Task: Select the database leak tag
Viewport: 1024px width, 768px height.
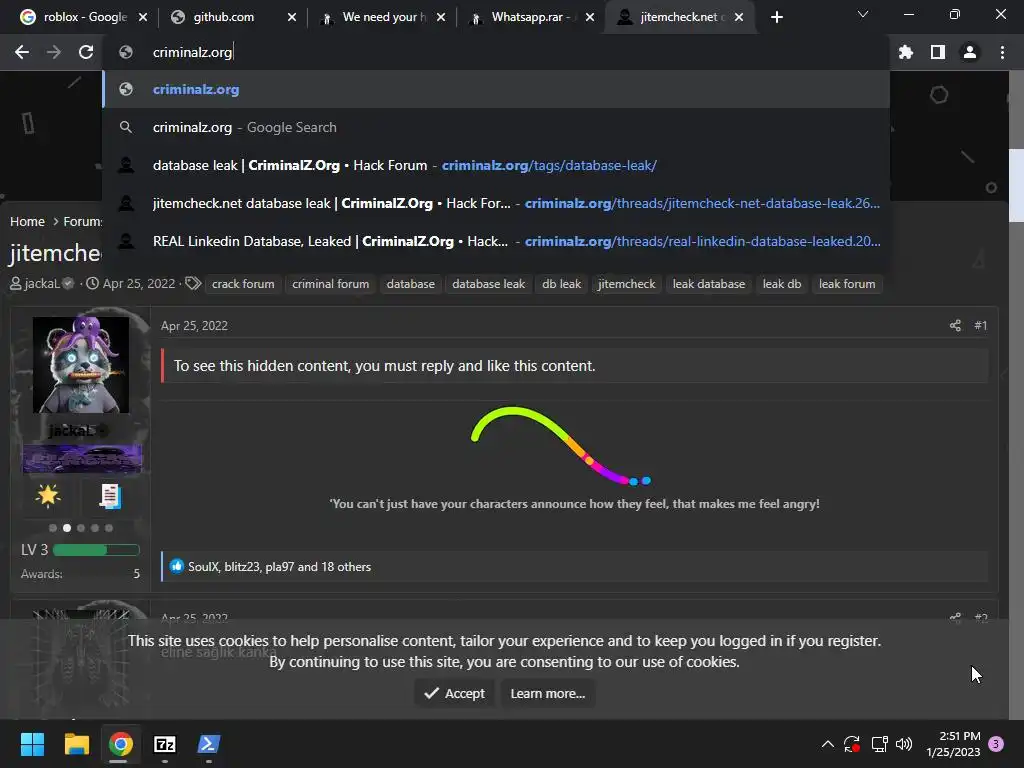Action: point(488,284)
